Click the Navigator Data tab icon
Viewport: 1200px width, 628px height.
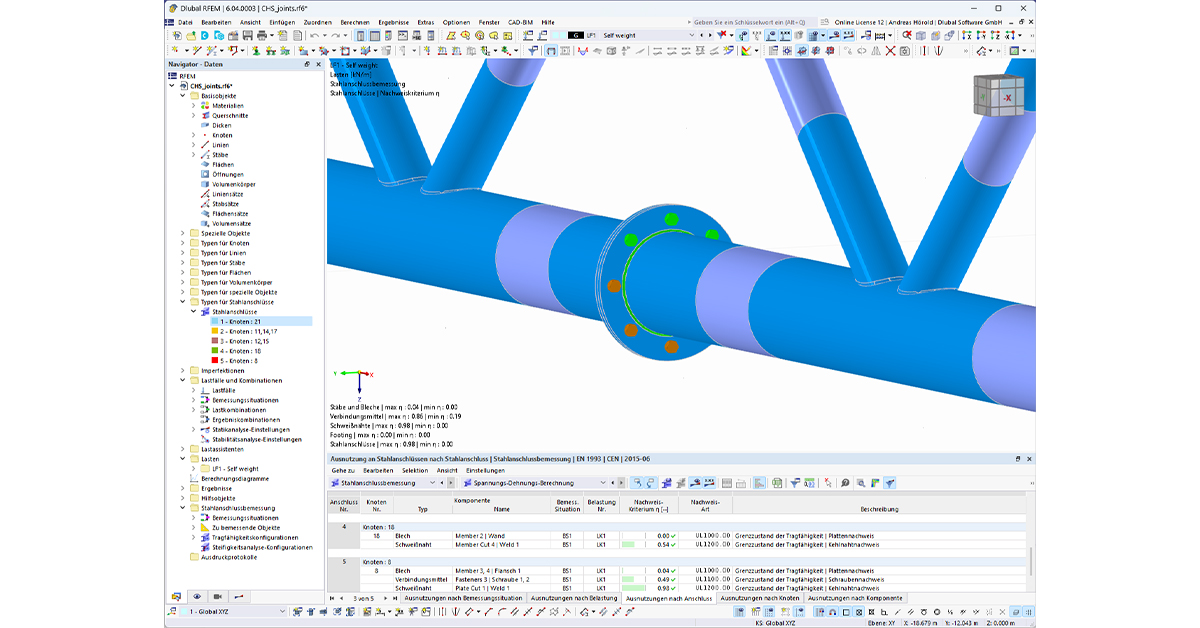point(177,597)
